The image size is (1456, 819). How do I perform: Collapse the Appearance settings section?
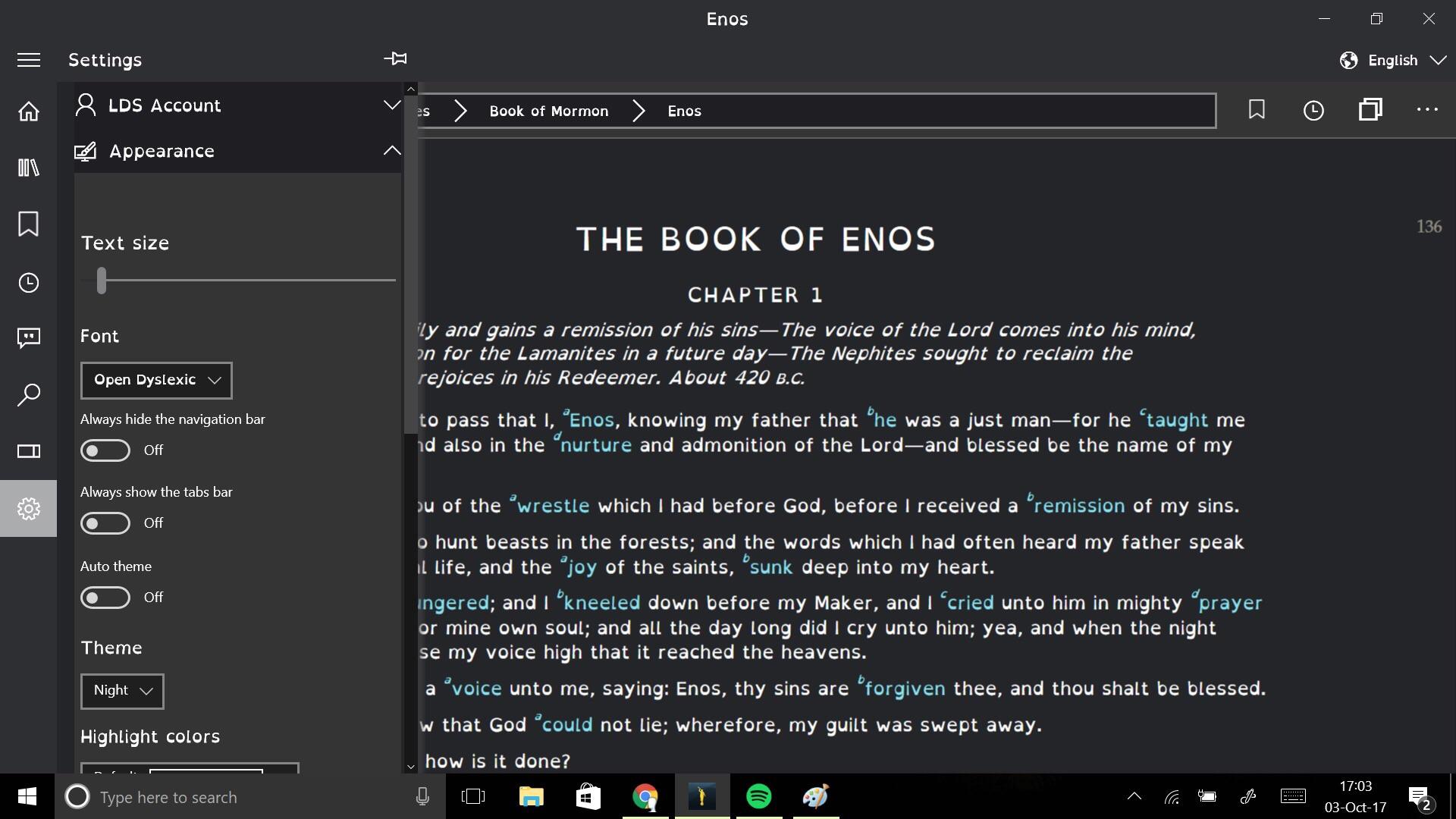[391, 150]
